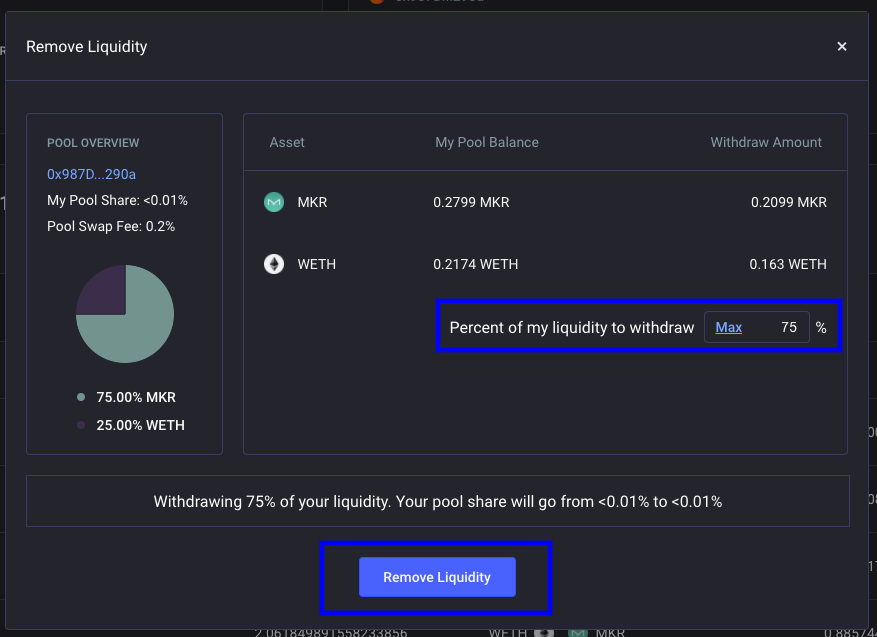Click the withdrawing 75% liquidity notice
This screenshot has width=877, height=637.
tap(438, 501)
